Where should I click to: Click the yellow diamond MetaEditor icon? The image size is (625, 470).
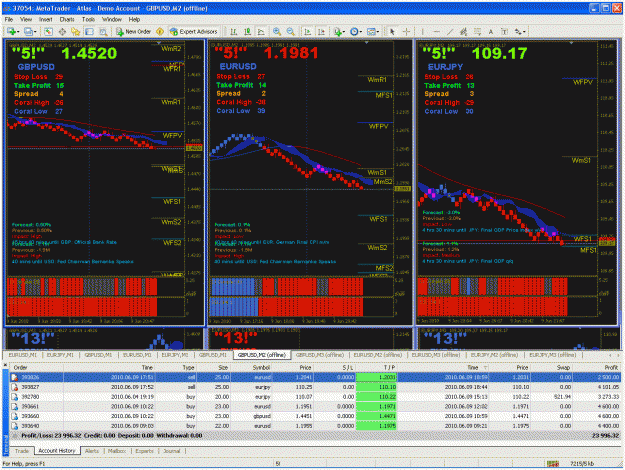[x=160, y=31]
